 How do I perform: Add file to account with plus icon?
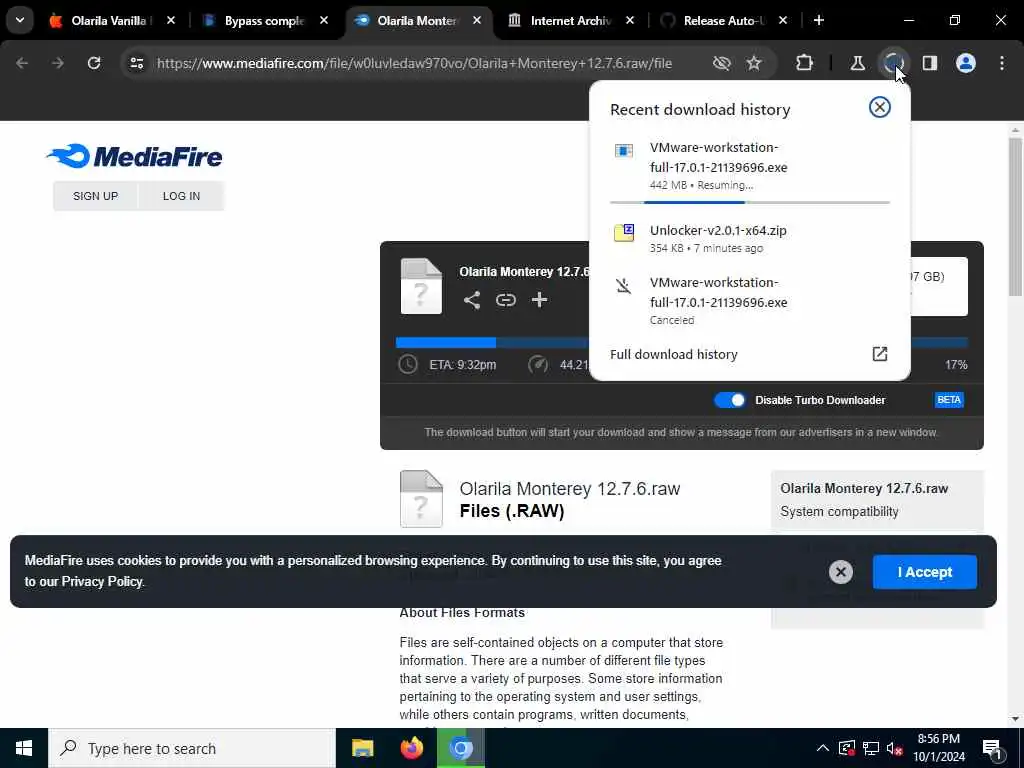point(539,300)
